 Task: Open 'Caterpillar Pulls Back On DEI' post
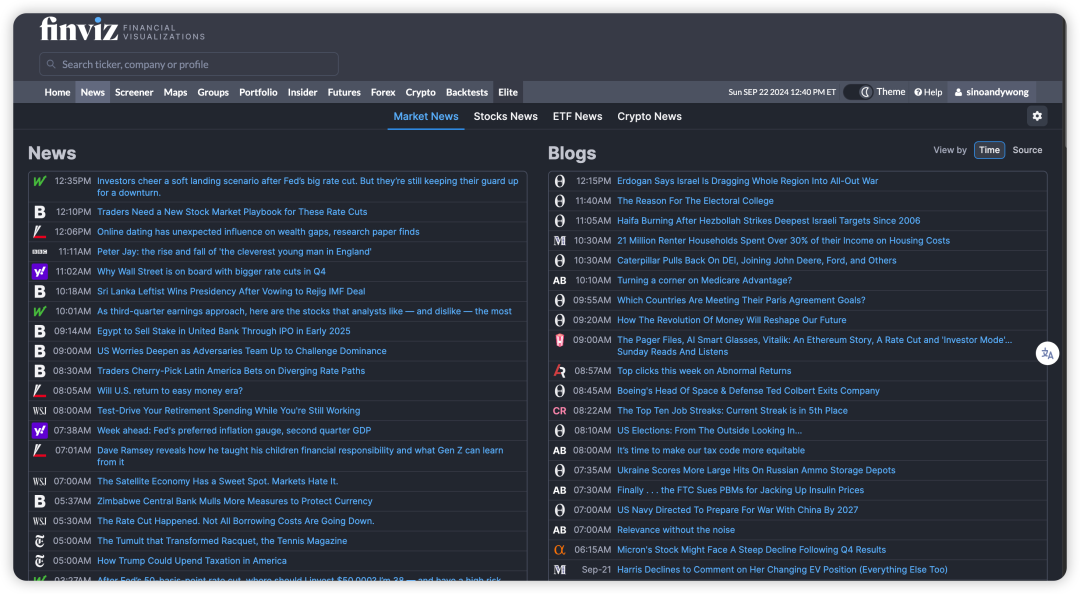757,260
